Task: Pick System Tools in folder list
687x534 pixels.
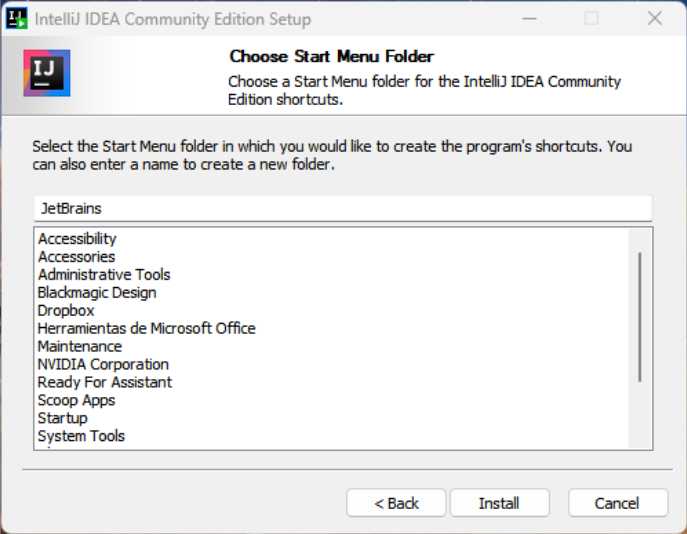Action: pos(81,437)
